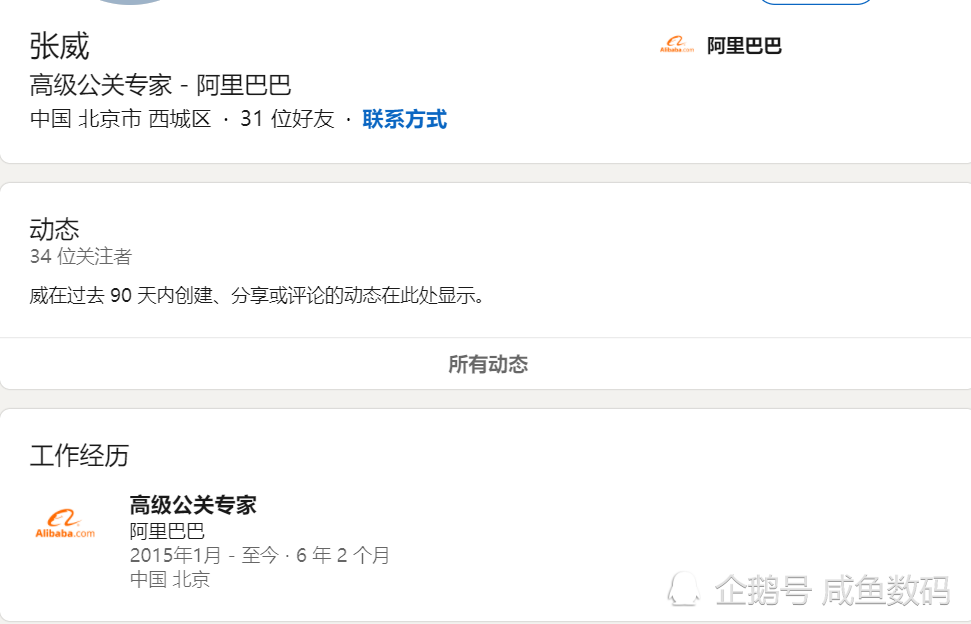Open 阿里巴巴 company link at top right

[x=744, y=45]
